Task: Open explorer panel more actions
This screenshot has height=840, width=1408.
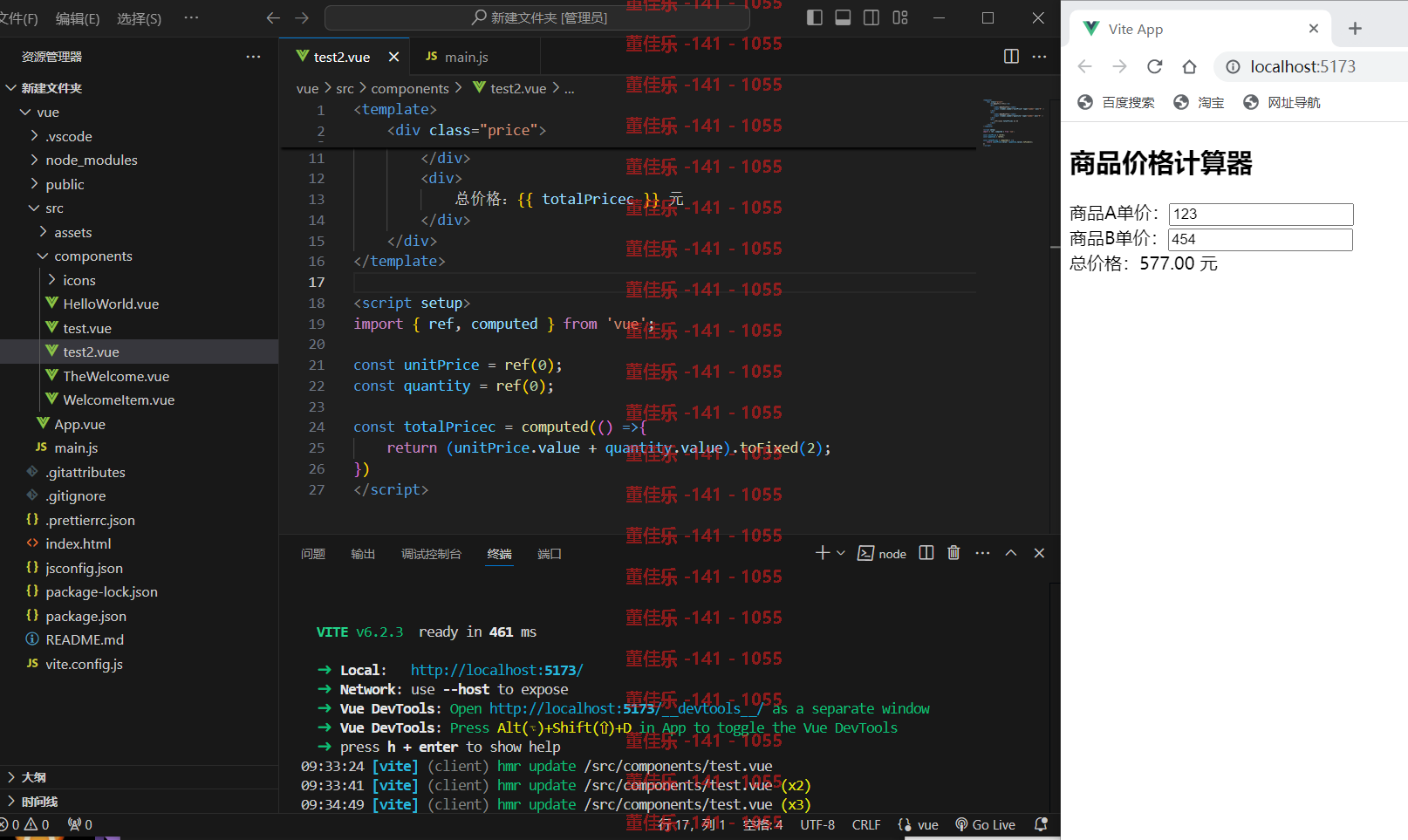Action: point(253,57)
